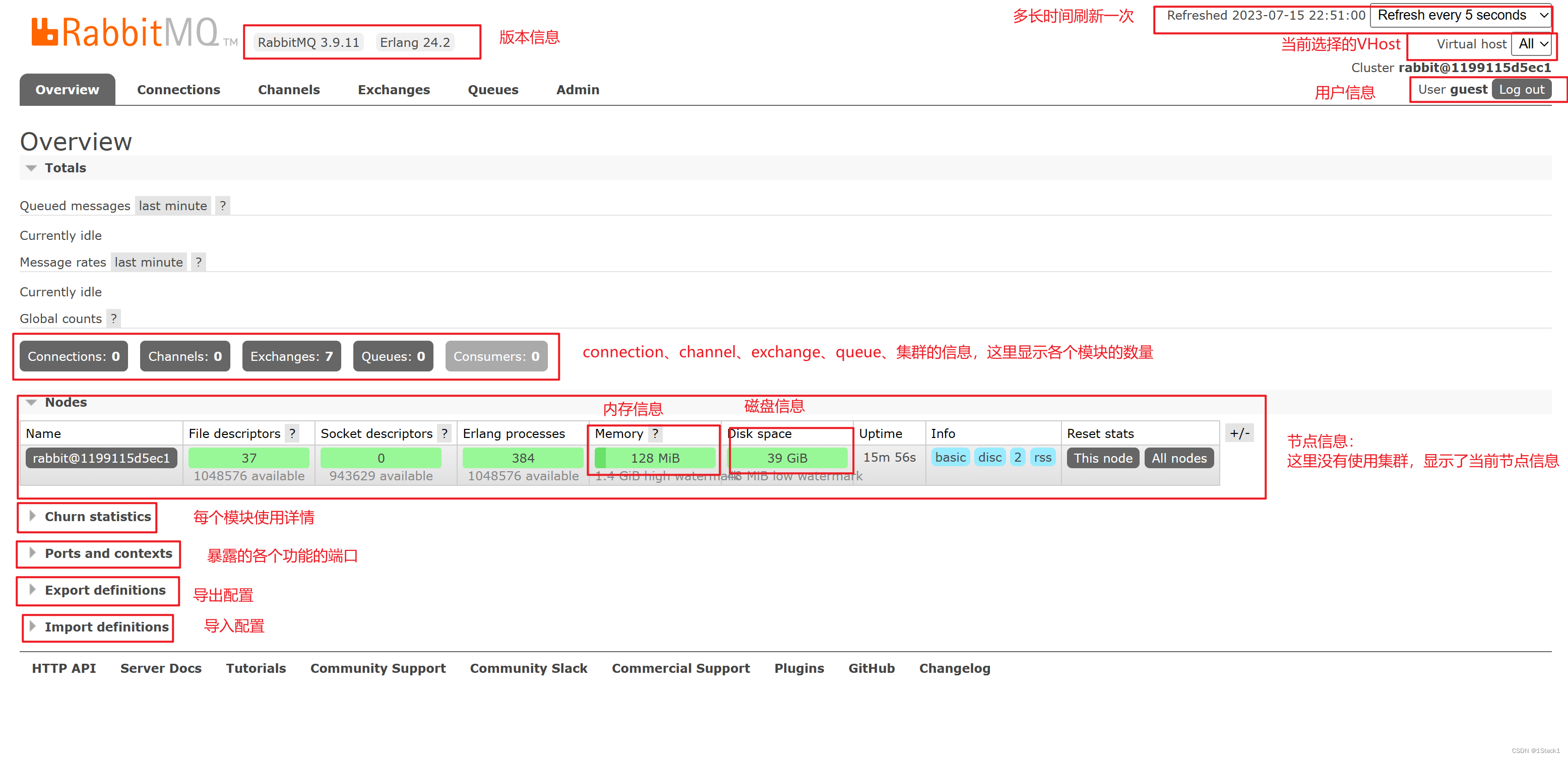Open help for Memory column
The image size is (1568, 758).
coord(655,433)
